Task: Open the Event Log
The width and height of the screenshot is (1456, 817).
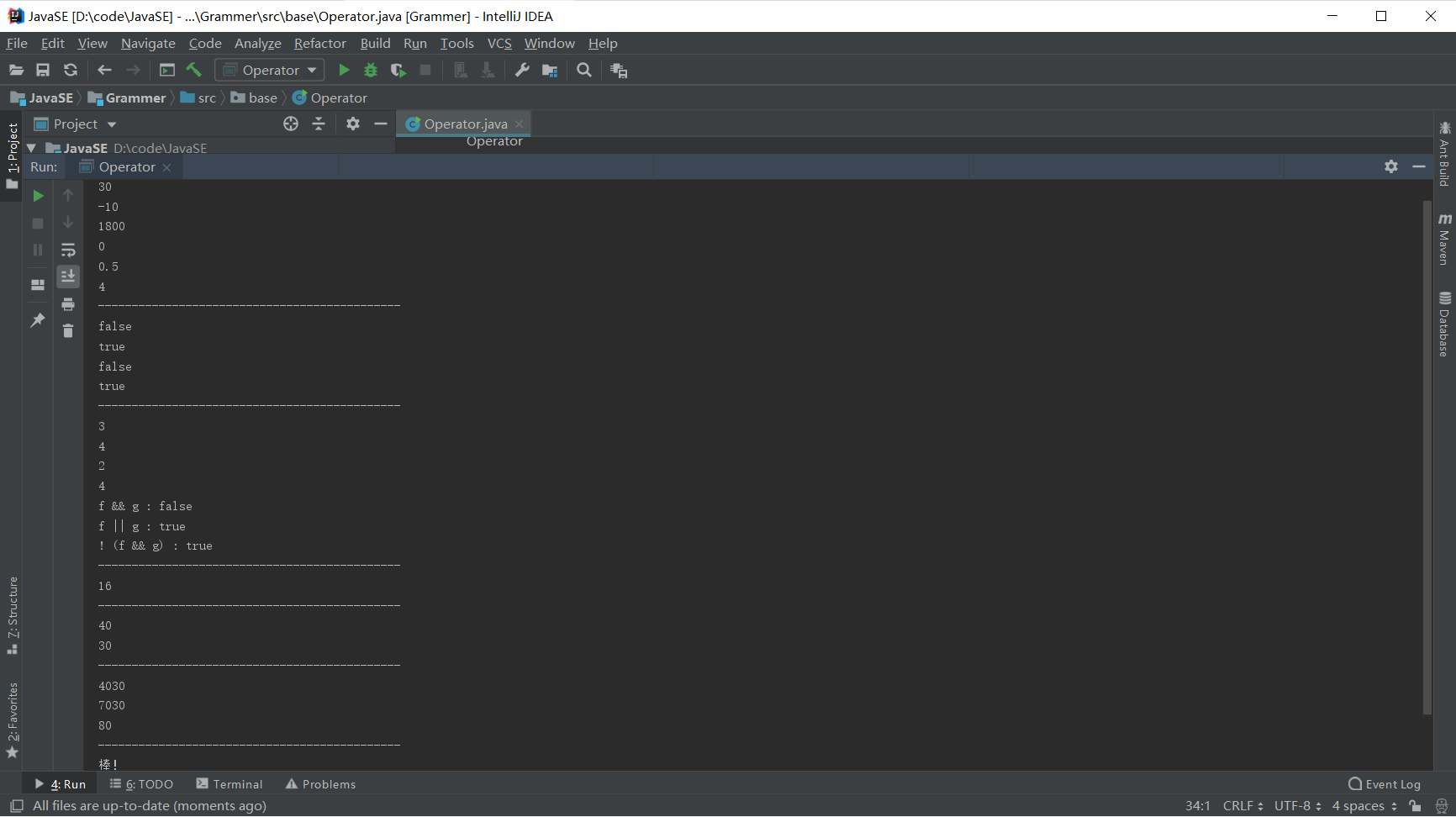Action: [1385, 784]
